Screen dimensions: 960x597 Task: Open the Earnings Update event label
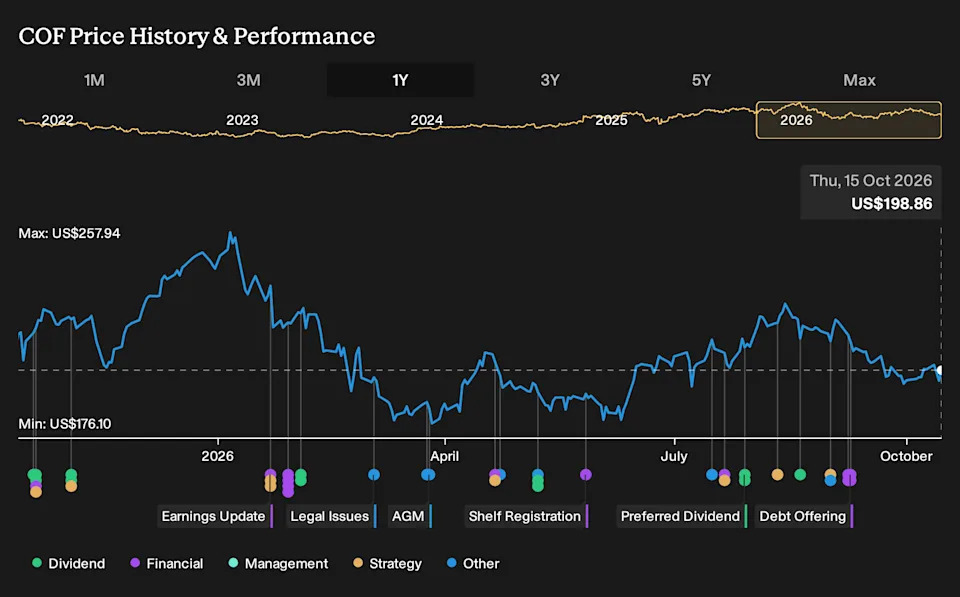(215, 516)
